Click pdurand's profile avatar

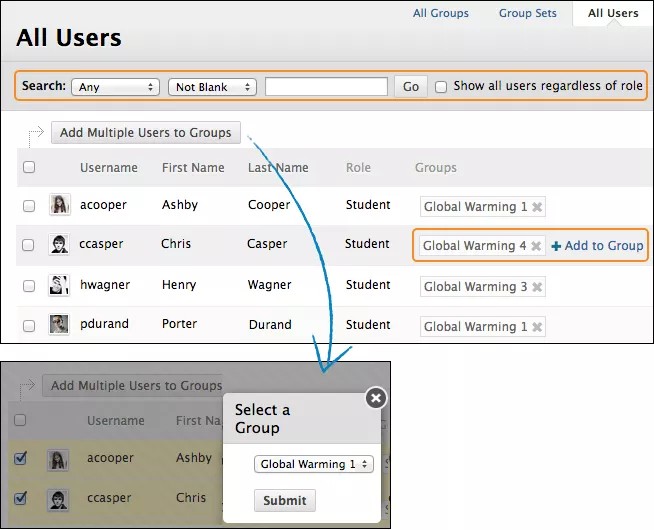[x=59, y=325]
